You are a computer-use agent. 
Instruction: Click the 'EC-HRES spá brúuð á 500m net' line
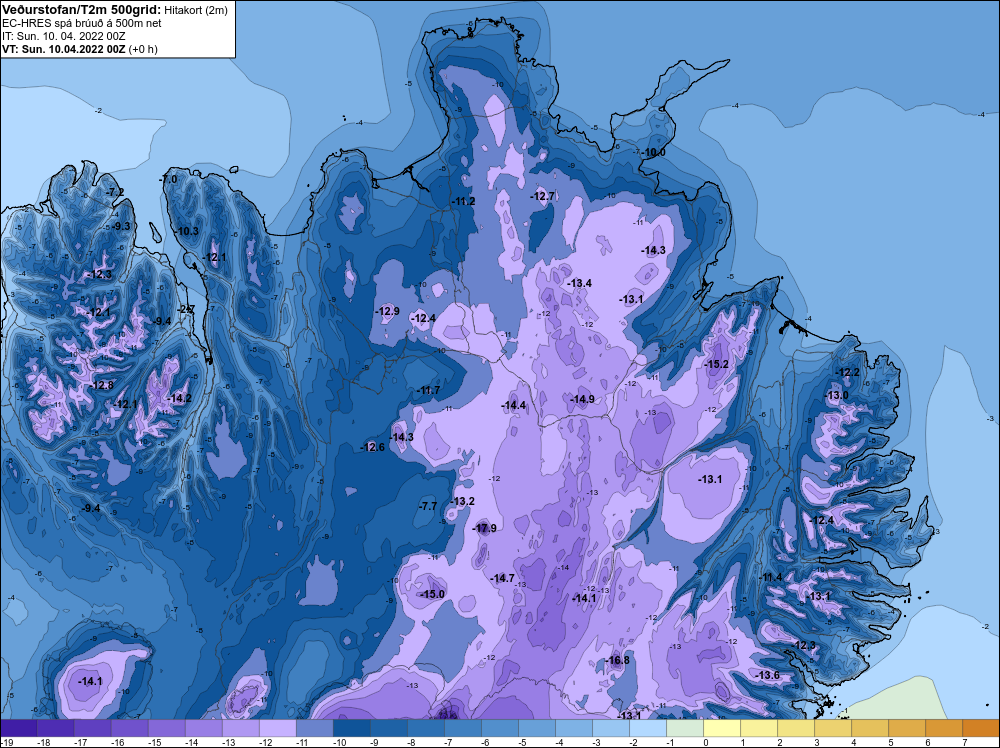[82, 23]
